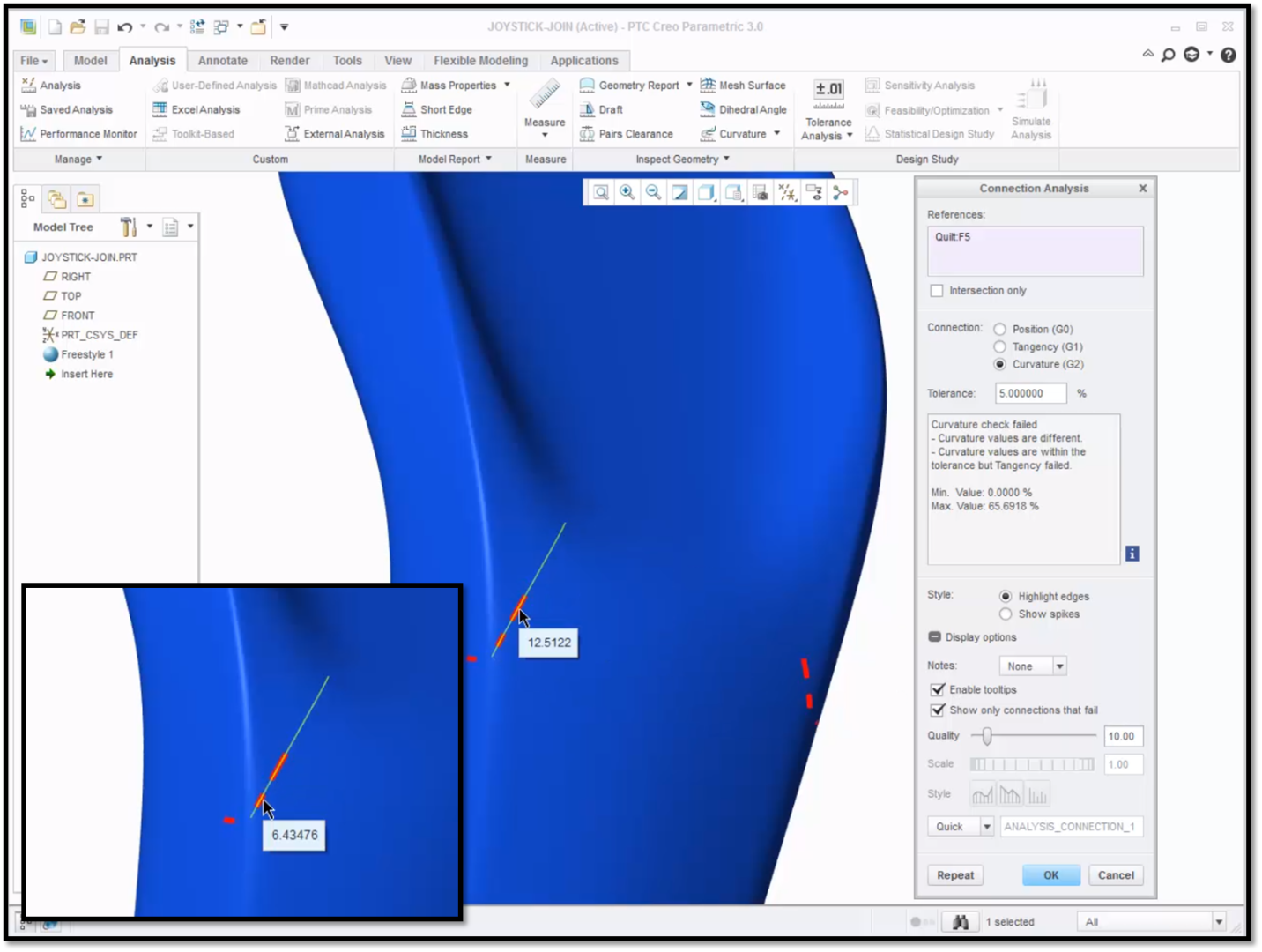Undo the last action

pos(125,27)
